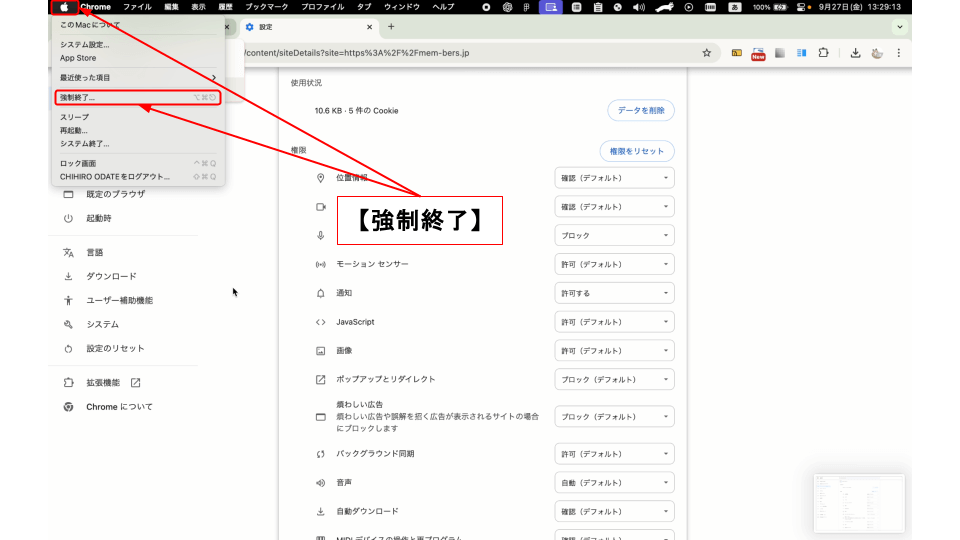
Task: Open ユーザー補助機能 settings section
Action: [x=119, y=301]
